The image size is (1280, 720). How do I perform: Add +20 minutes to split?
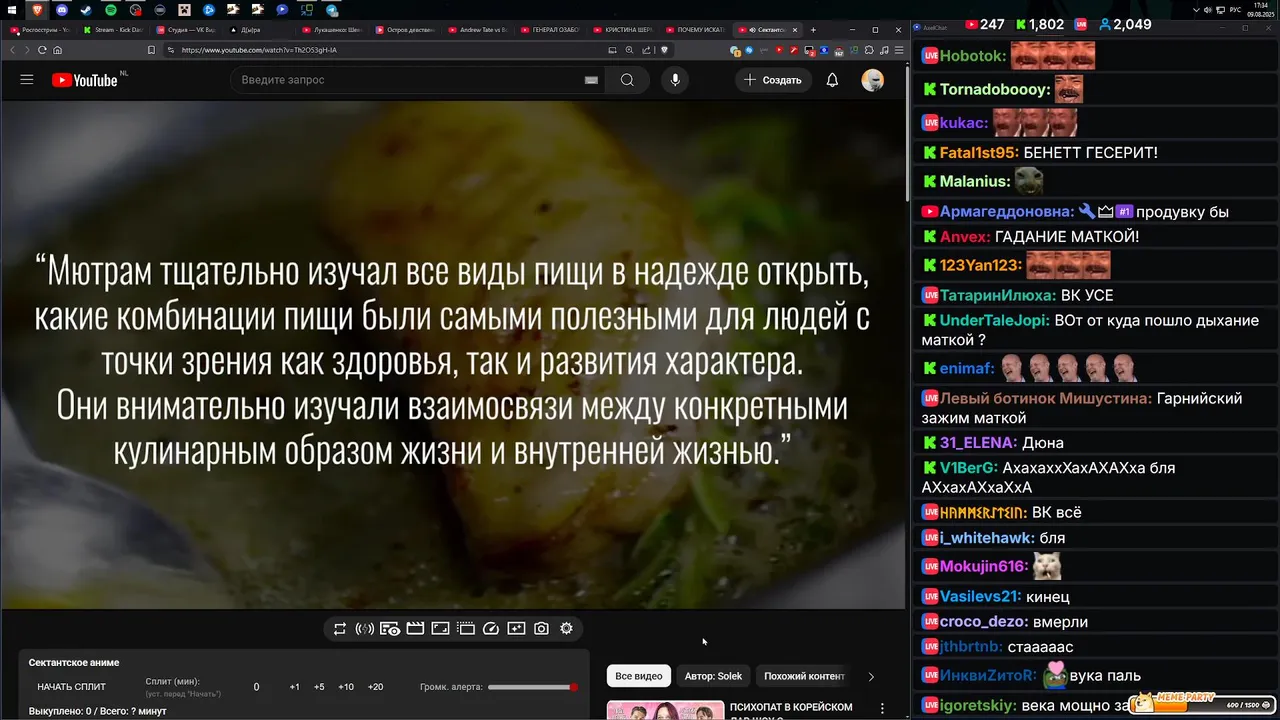(x=375, y=687)
